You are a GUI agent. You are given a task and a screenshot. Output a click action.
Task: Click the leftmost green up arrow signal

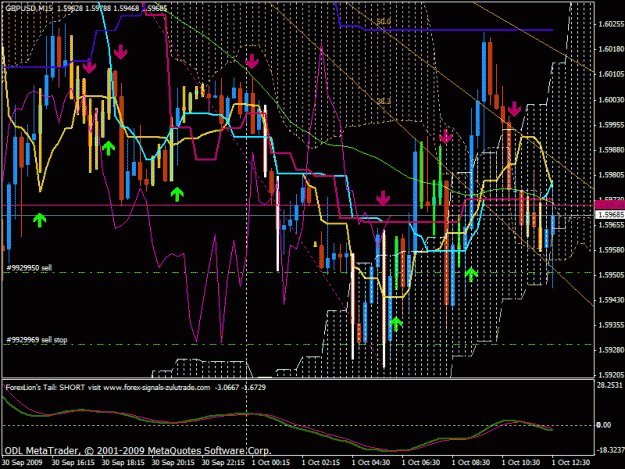pos(39,220)
